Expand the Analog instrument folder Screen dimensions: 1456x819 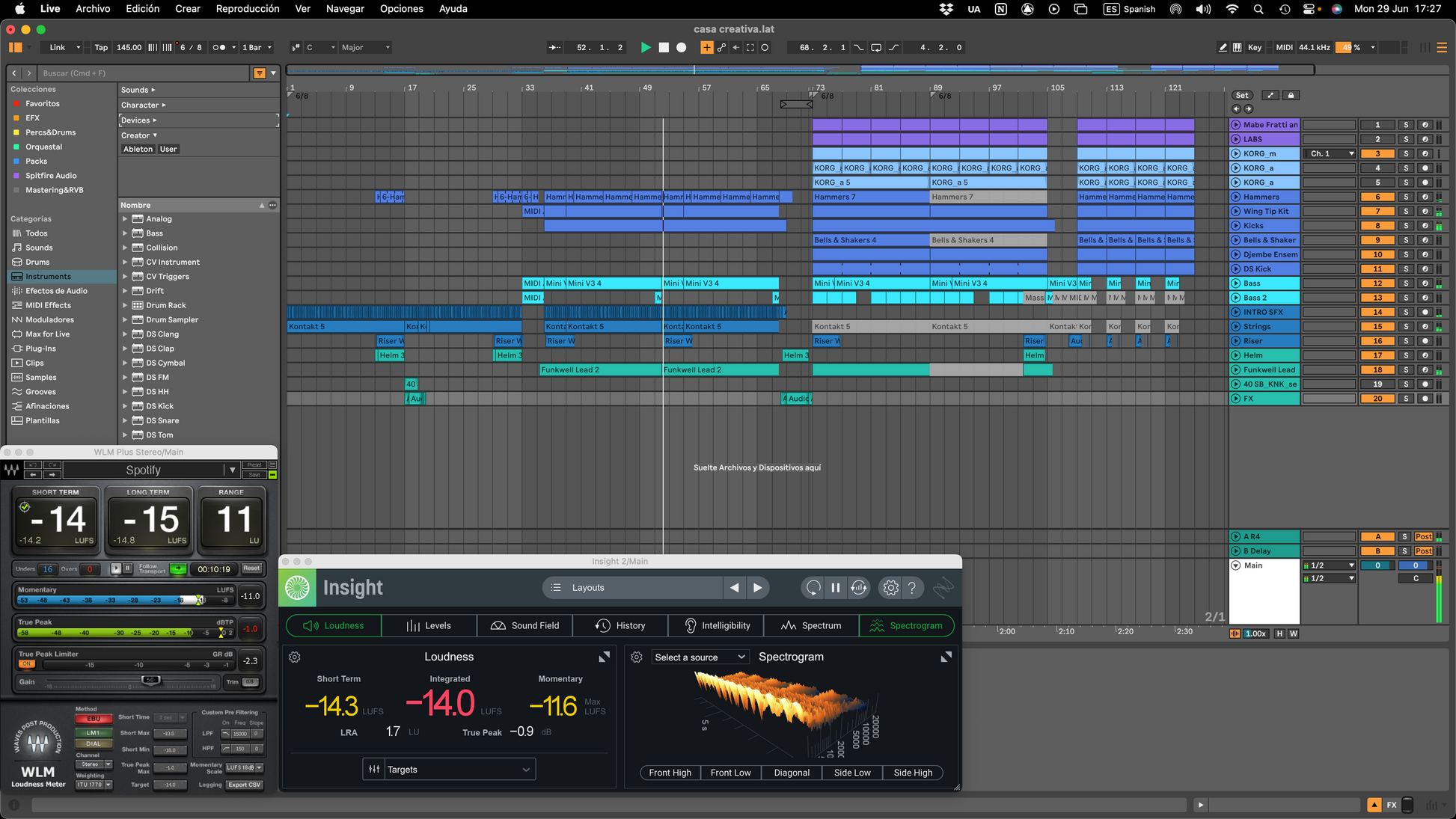[125, 218]
